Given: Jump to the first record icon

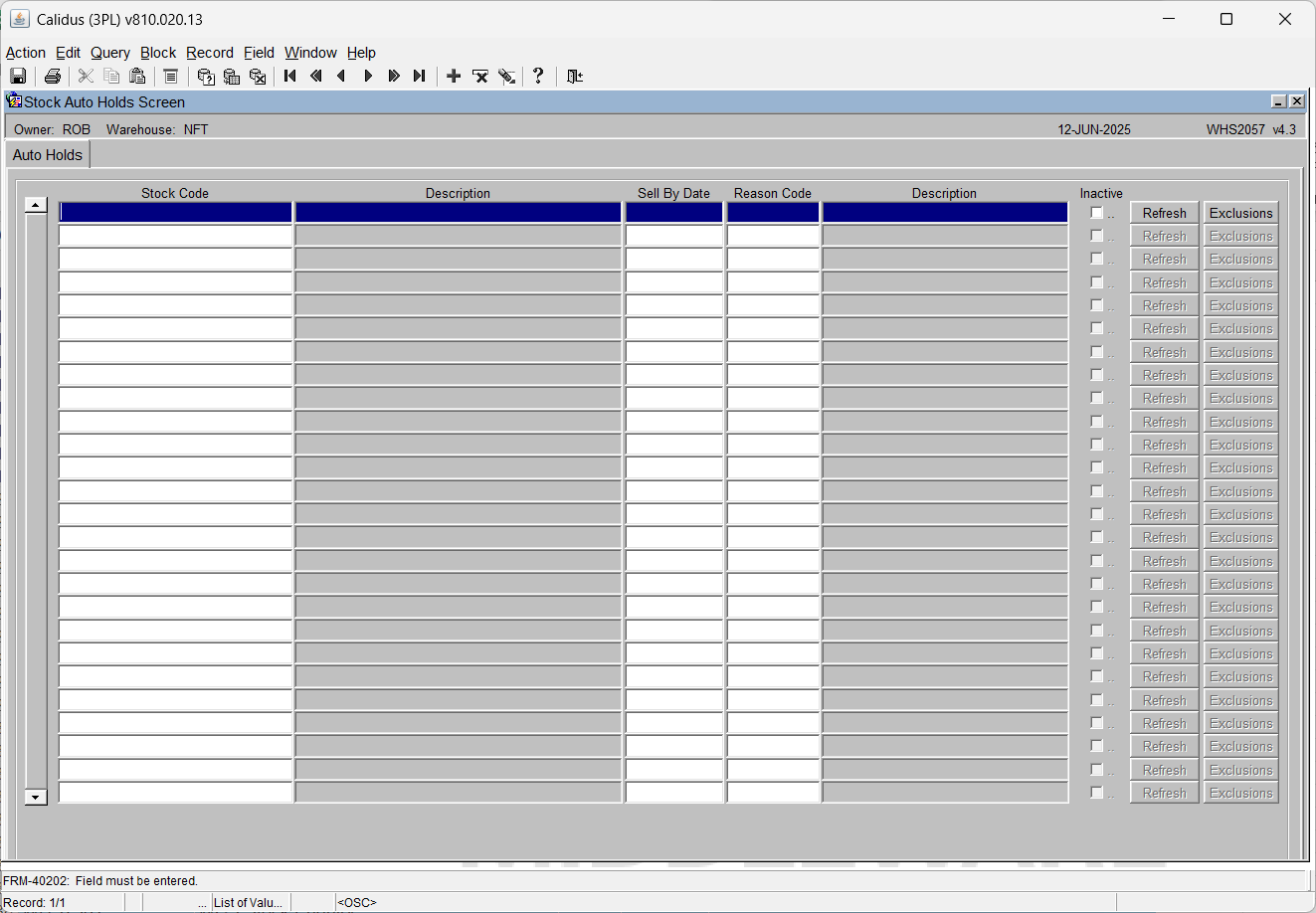Looking at the screenshot, I should [x=290, y=76].
